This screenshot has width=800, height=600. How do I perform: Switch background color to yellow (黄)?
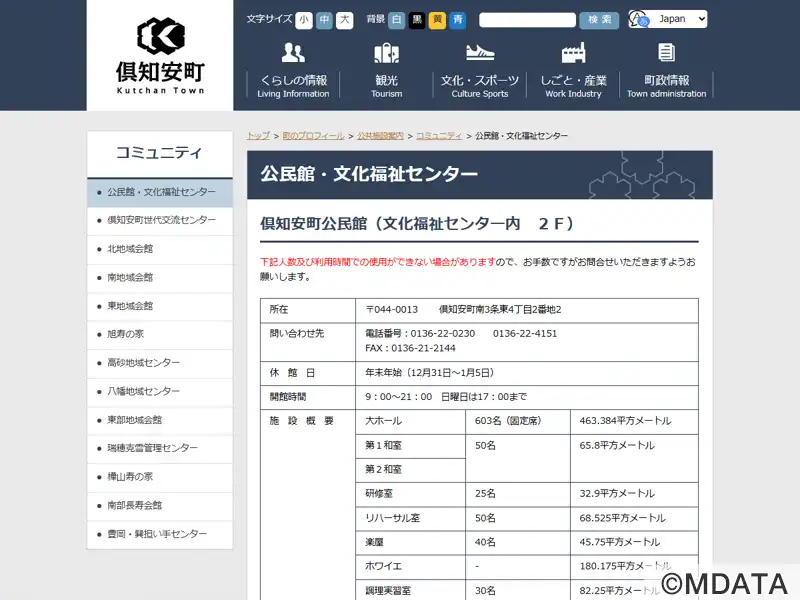437,20
